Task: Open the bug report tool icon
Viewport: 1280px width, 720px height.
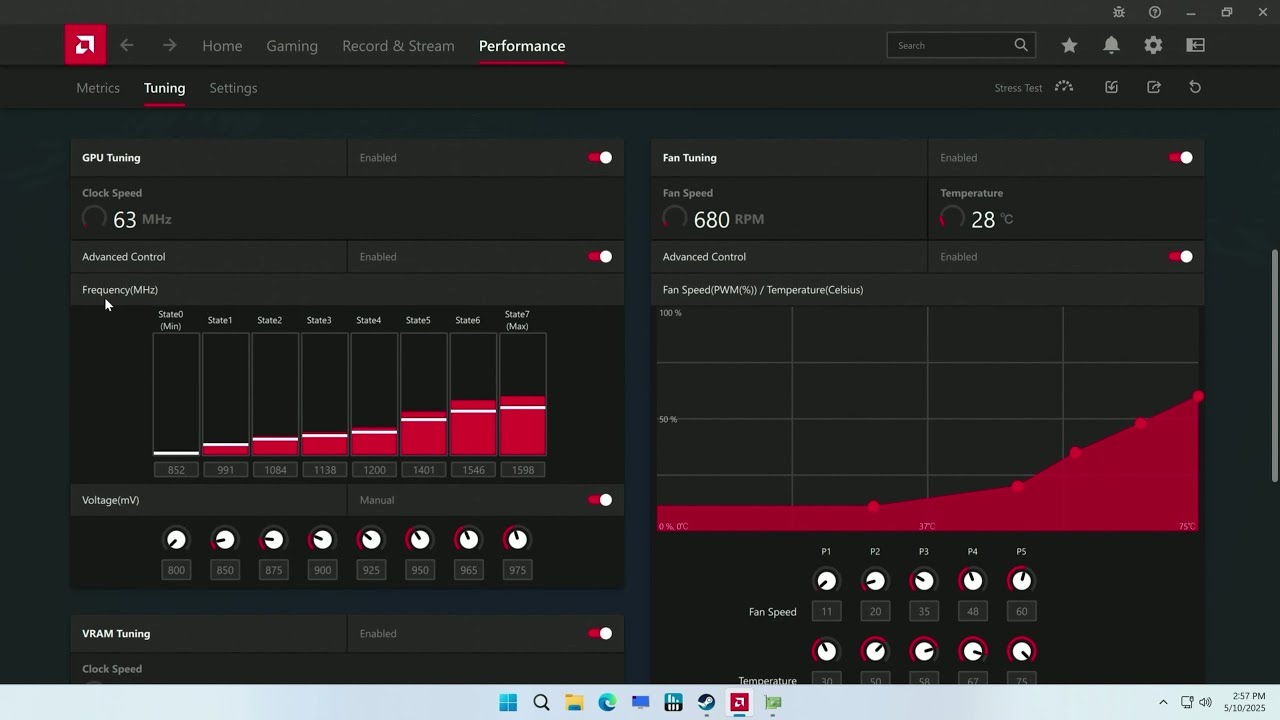Action: (1119, 12)
